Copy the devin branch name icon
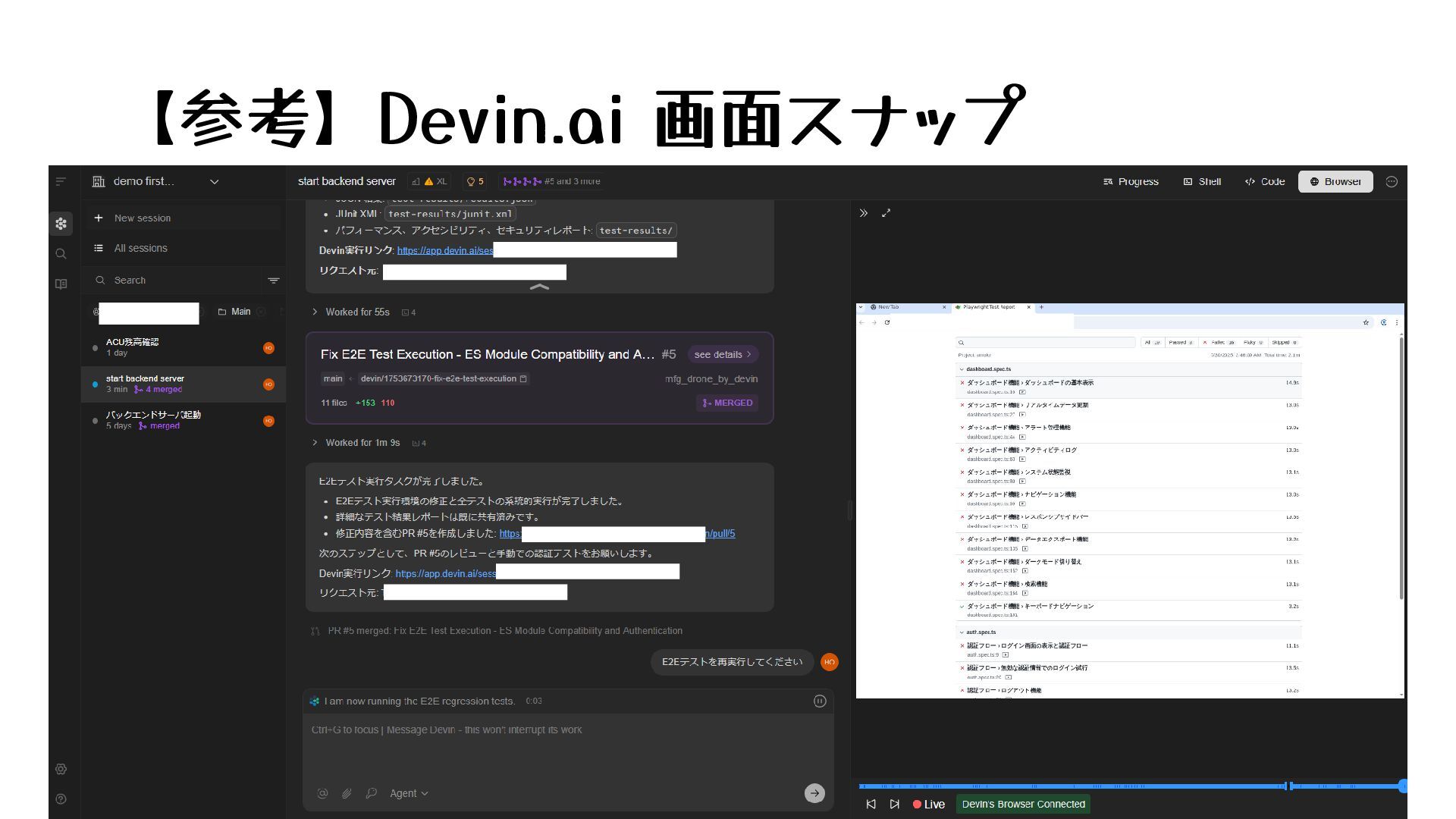1456x819 pixels. (x=523, y=378)
